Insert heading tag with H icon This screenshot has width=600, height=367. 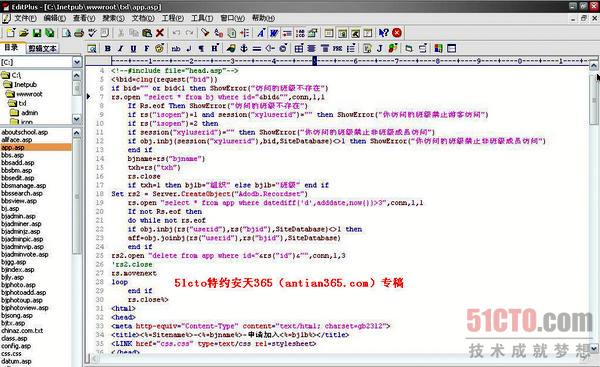click(x=214, y=48)
